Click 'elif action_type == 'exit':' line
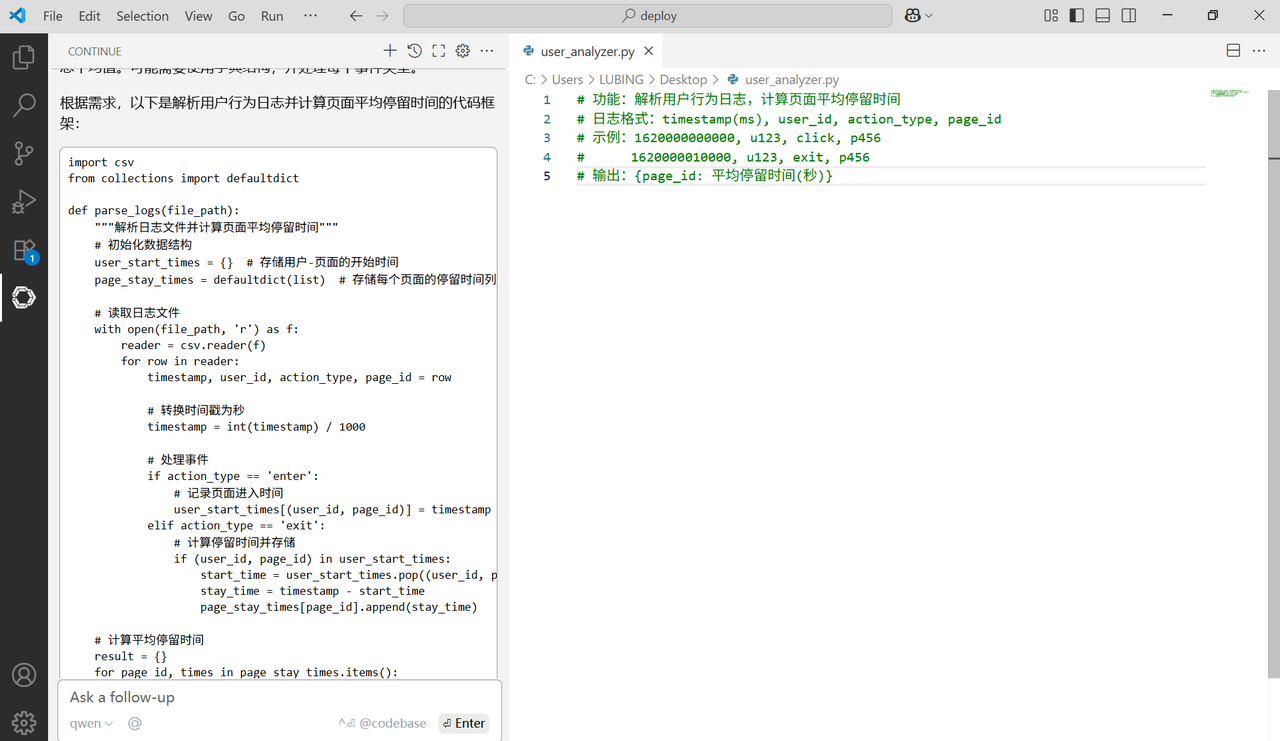This screenshot has width=1280, height=741. click(237, 525)
